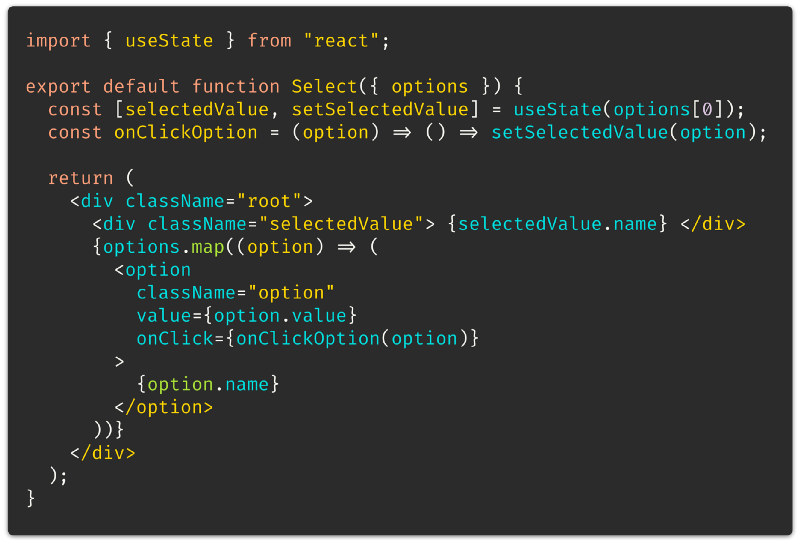Image resolution: width=800 pixels, height=540 pixels.
Task: Click the opening <option tag name
Action: pyautogui.click(x=158, y=270)
